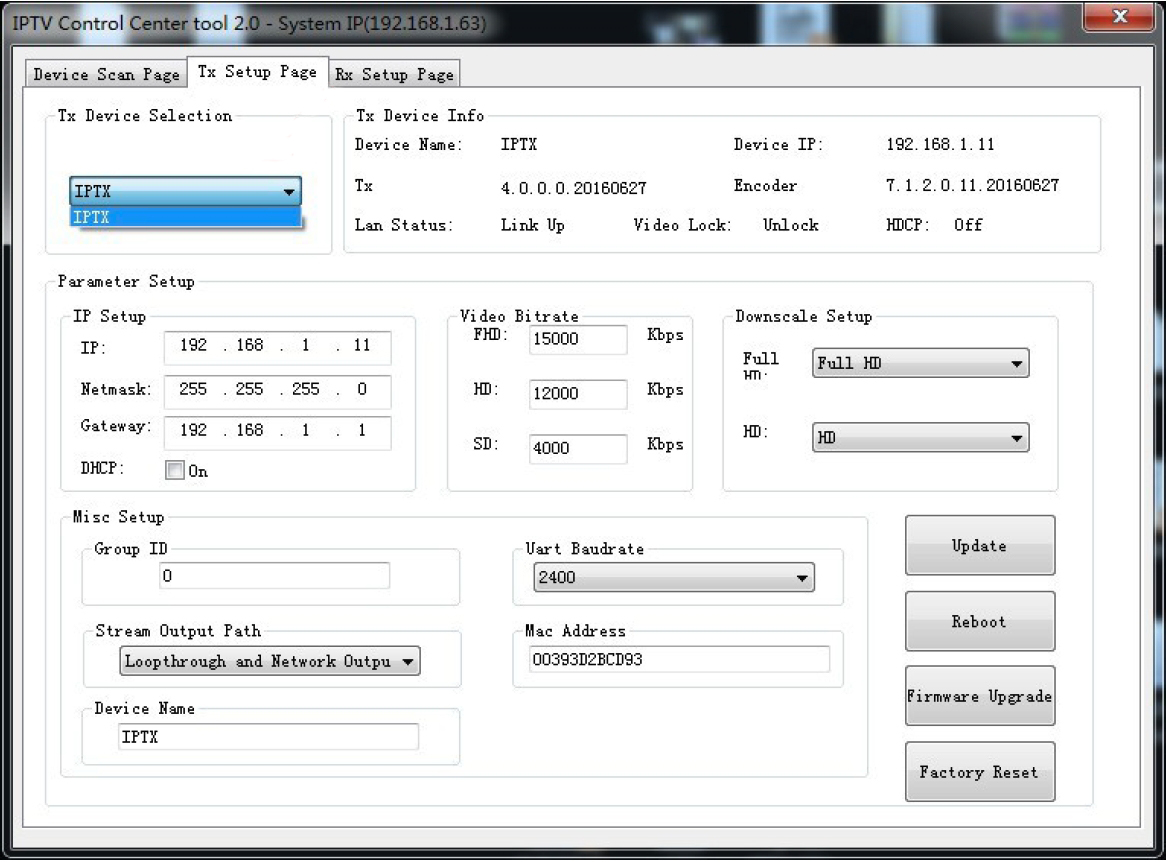
Task: Select the Tx Setup Page tab
Action: click(x=256, y=72)
